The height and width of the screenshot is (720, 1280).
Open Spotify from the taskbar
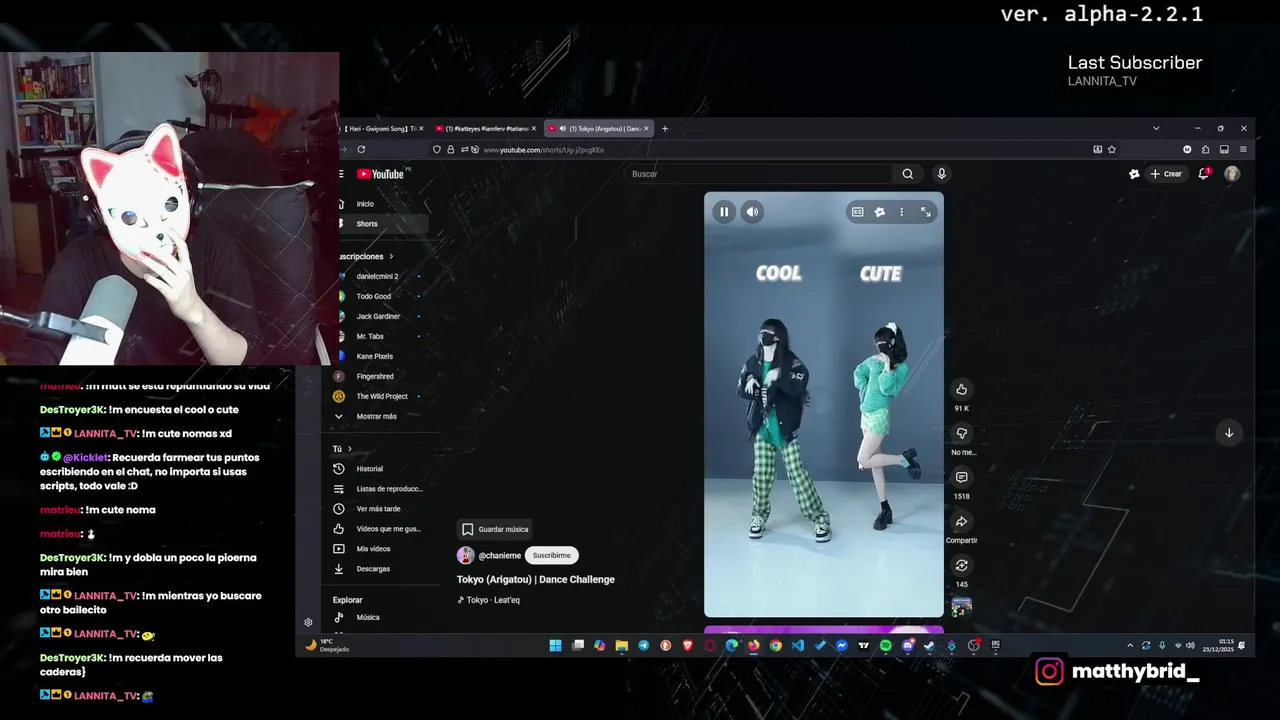pyautogui.click(x=885, y=646)
